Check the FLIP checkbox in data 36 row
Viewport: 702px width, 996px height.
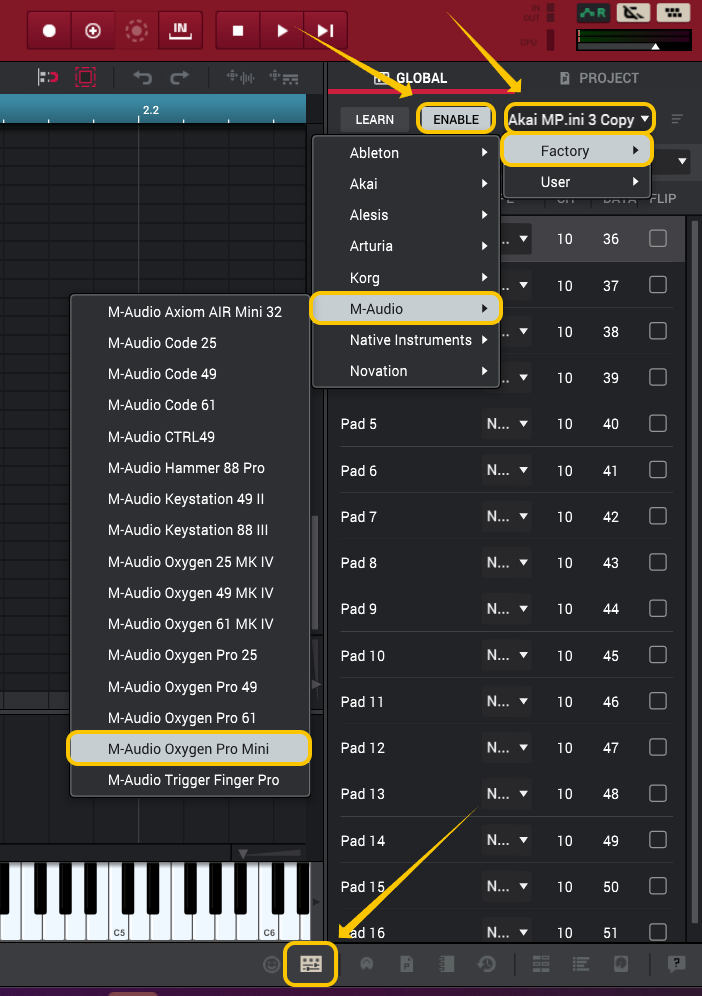(x=658, y=238)
